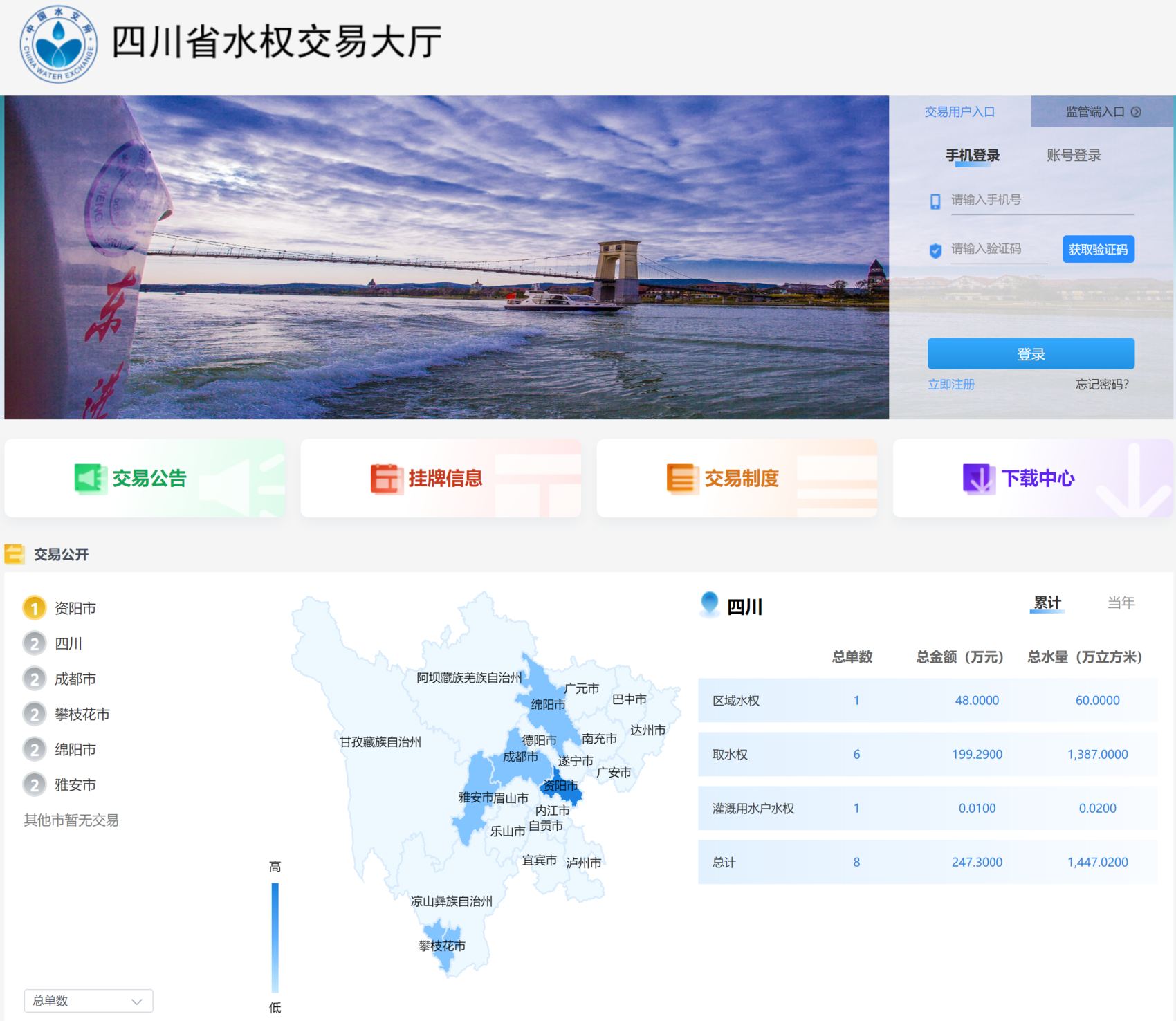The image size is (1176, 1021).
Task: Select 资阳市 ranked first in the list
Action: coord(75,608)
